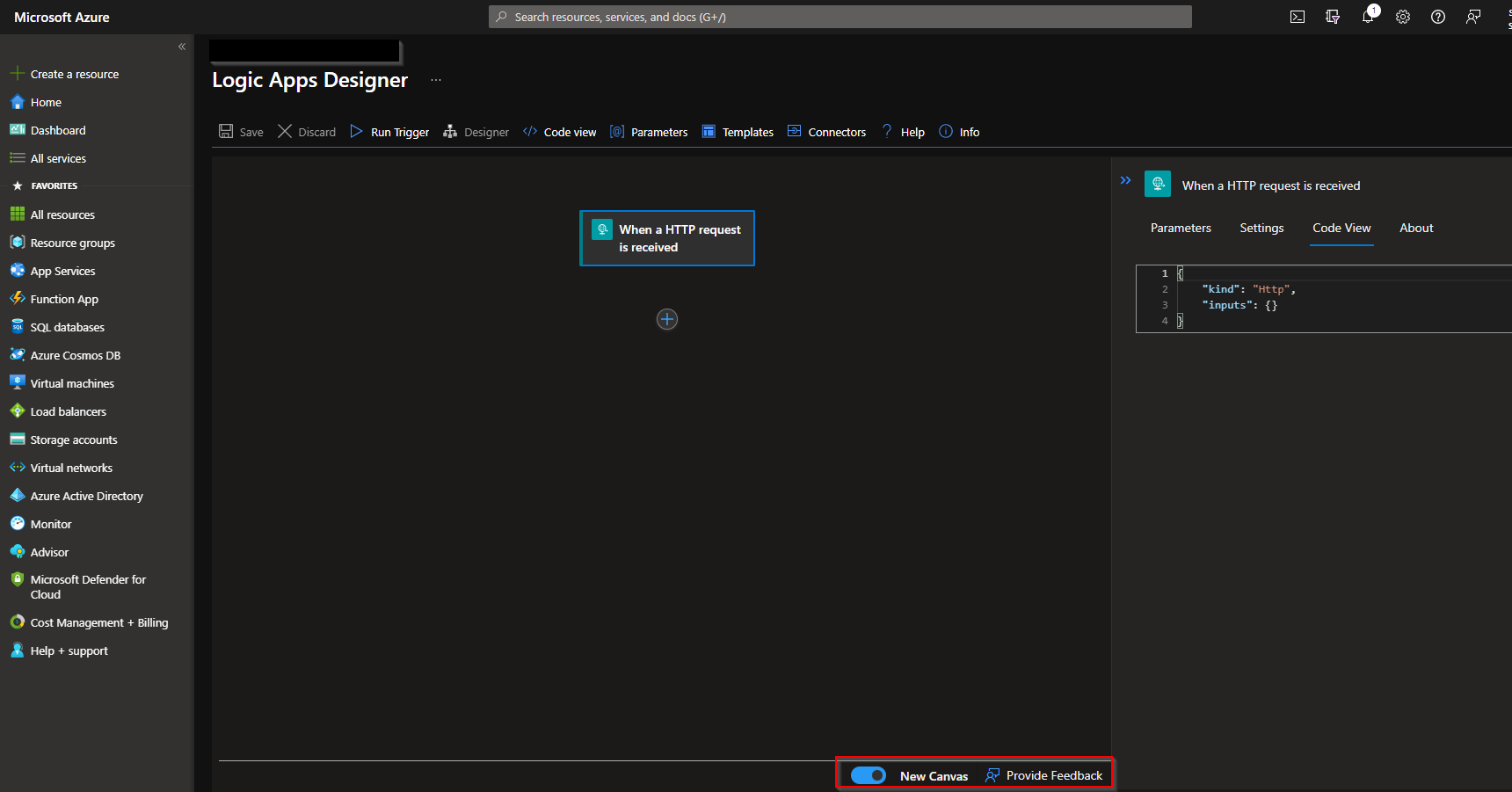Click the Virtual networks icon

[17, 468]
